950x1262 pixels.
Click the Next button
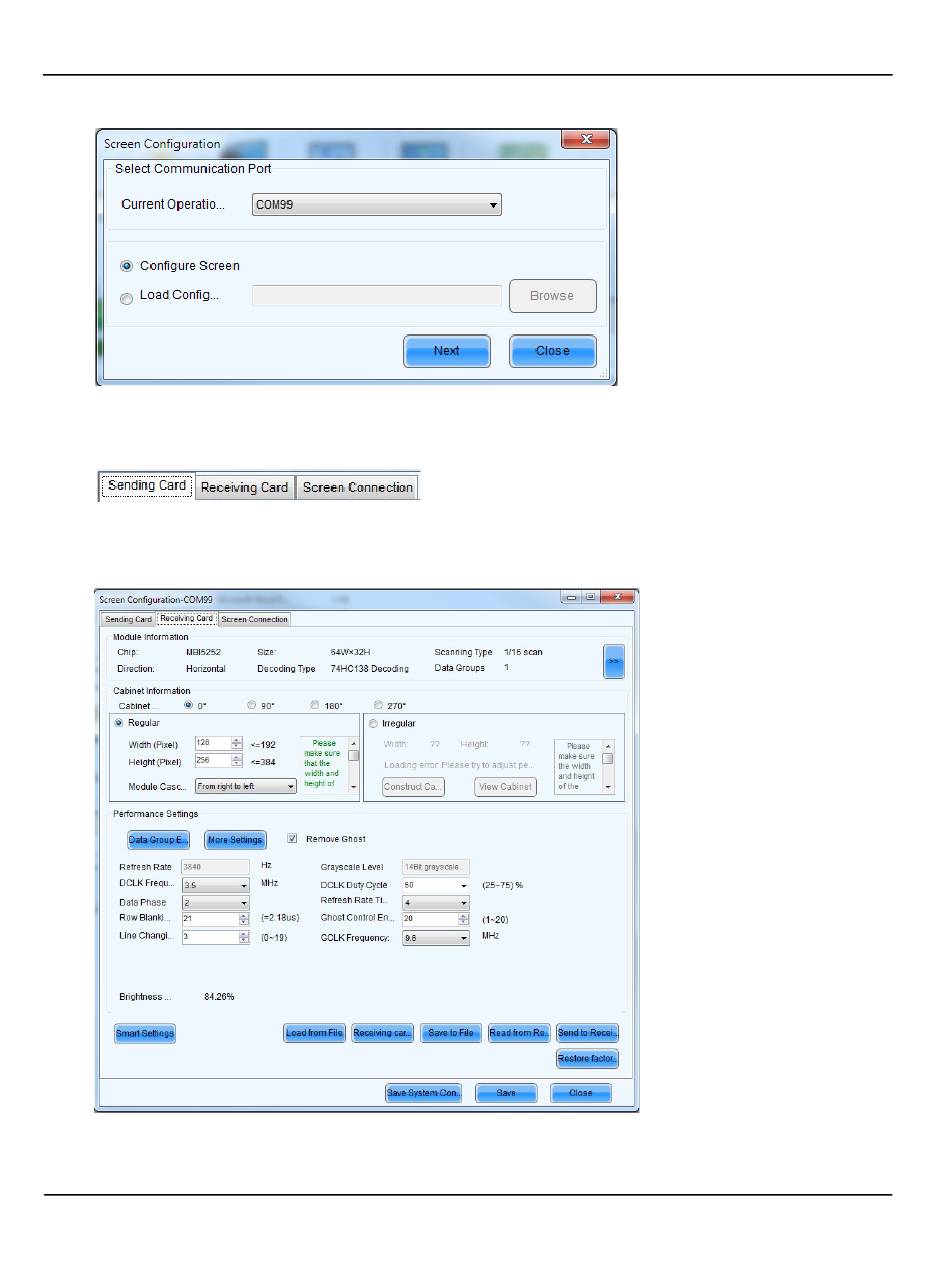tap(447, 351)
